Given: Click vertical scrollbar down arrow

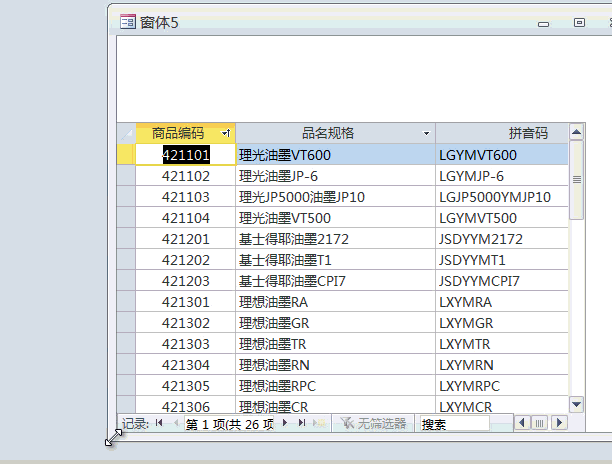Looking at the screenshot, I should tap(576, 404).
